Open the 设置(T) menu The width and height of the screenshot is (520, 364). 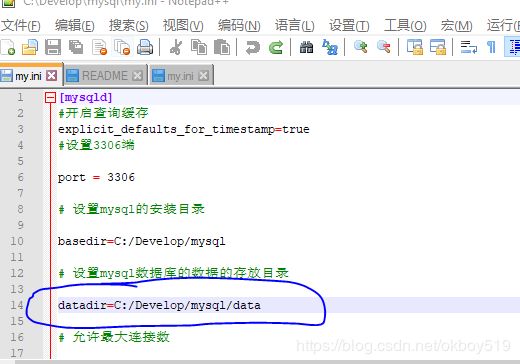(349, 25)
